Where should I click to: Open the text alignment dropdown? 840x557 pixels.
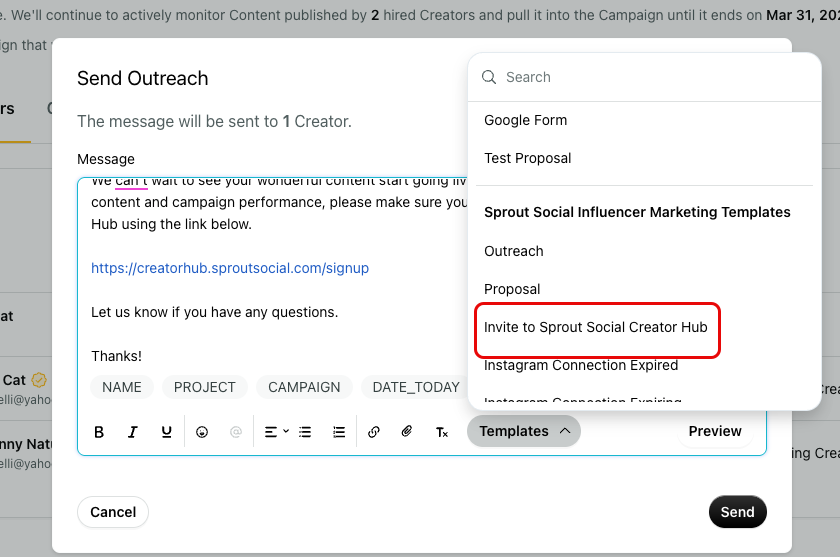[x=276, y=432]
